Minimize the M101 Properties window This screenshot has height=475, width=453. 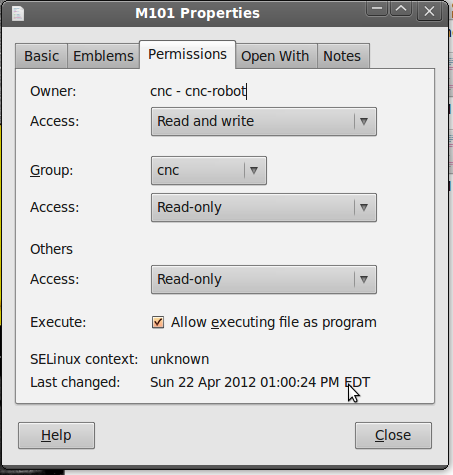(x=377, y=9)
